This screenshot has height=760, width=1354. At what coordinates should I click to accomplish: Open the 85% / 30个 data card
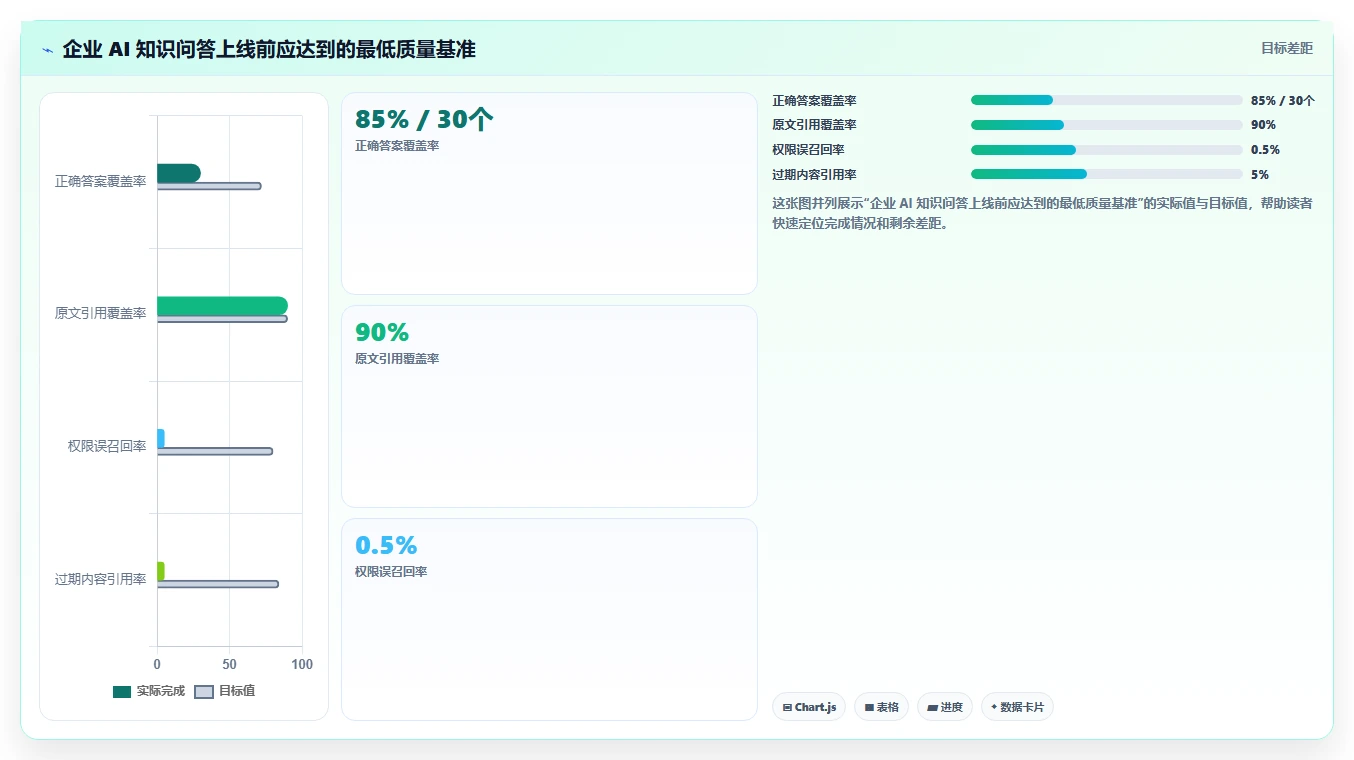point(549,194)
